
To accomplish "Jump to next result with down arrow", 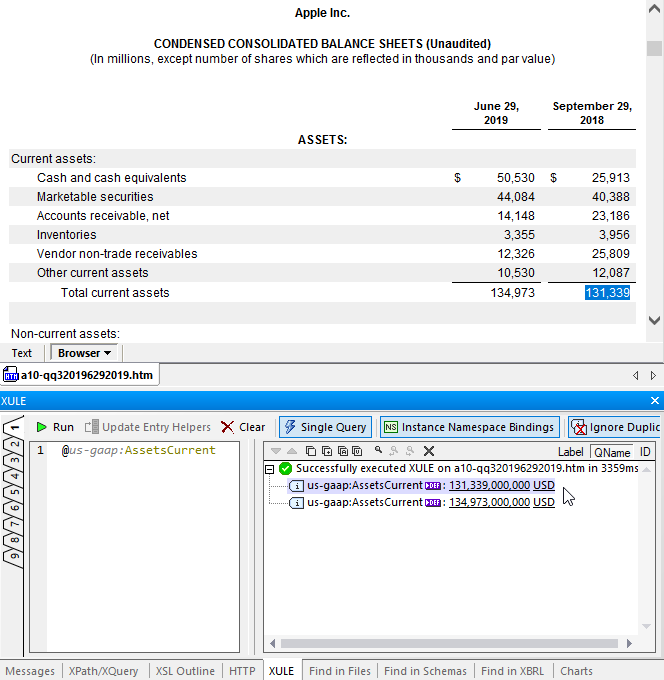I will (275, 451).
